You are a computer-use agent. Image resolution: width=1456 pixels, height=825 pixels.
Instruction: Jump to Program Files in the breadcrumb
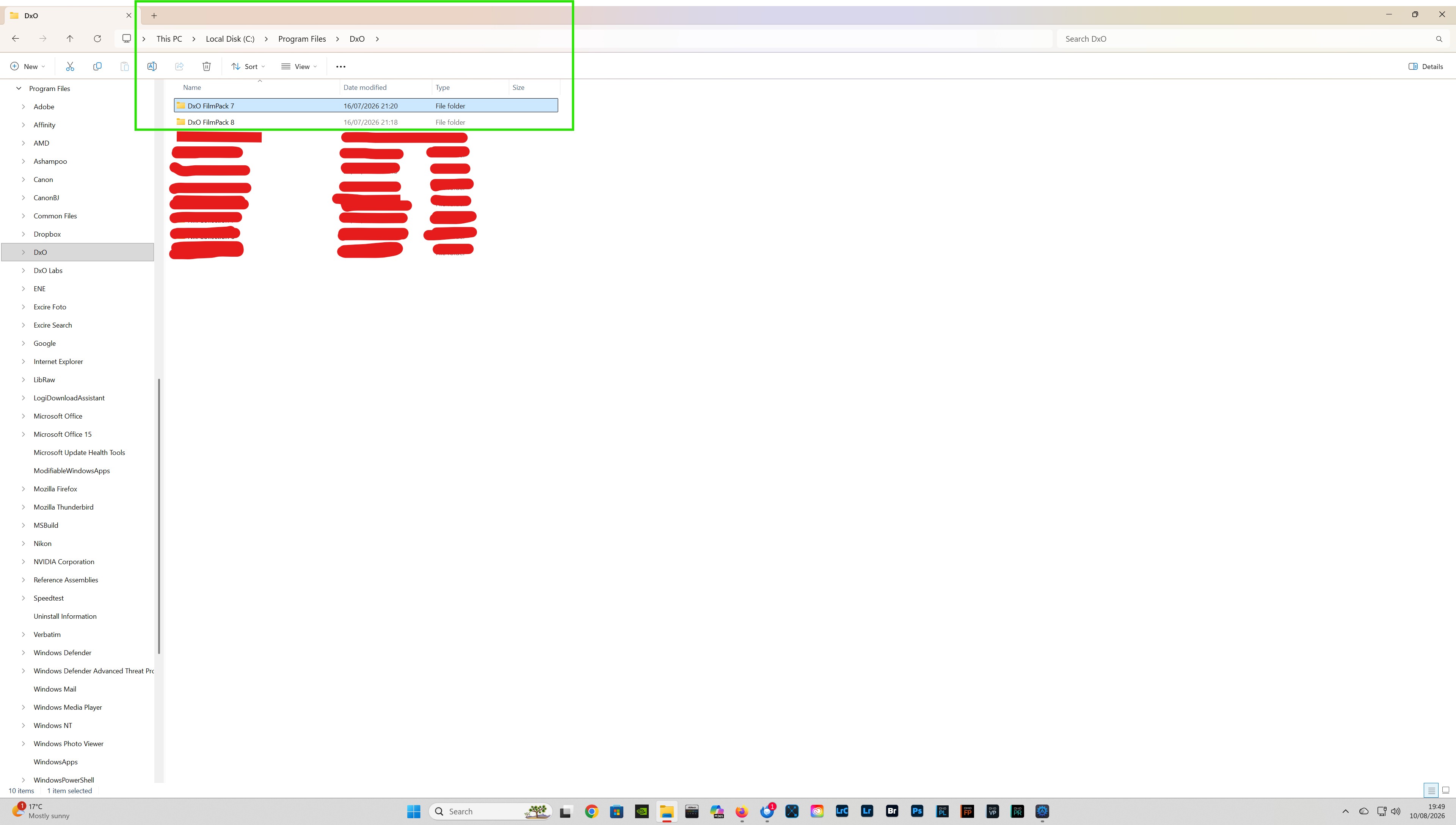tap(302, 39)
